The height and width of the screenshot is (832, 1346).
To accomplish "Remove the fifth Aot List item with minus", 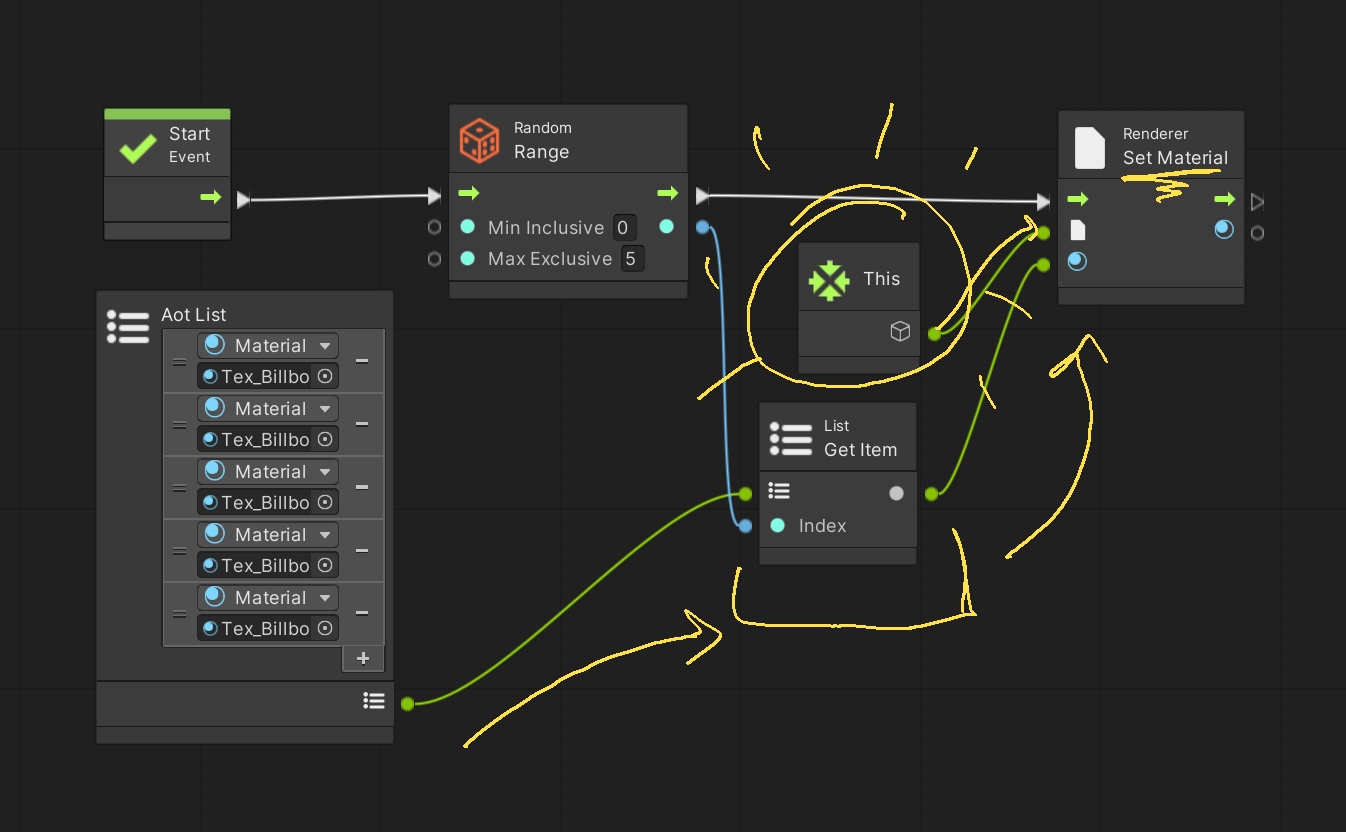I will 361,613.
